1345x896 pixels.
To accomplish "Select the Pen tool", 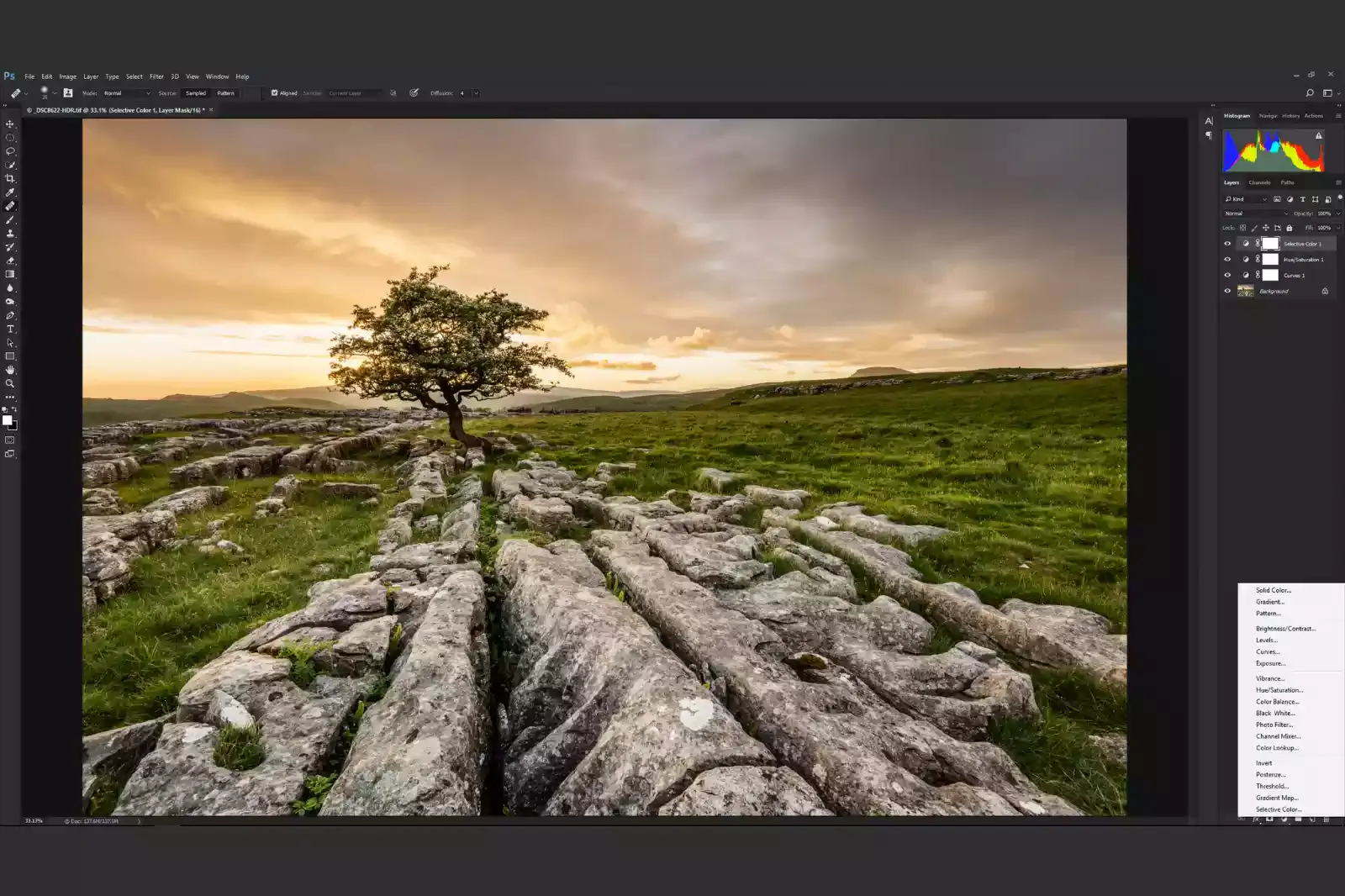I will [x=10, y=315].
